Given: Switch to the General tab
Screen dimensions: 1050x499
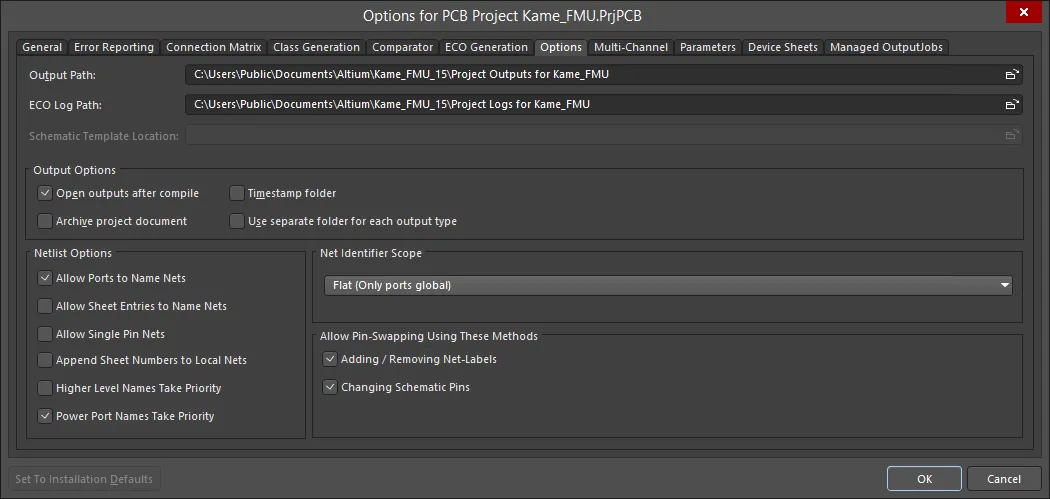Looking at the screenshot, I should [42, 47].
